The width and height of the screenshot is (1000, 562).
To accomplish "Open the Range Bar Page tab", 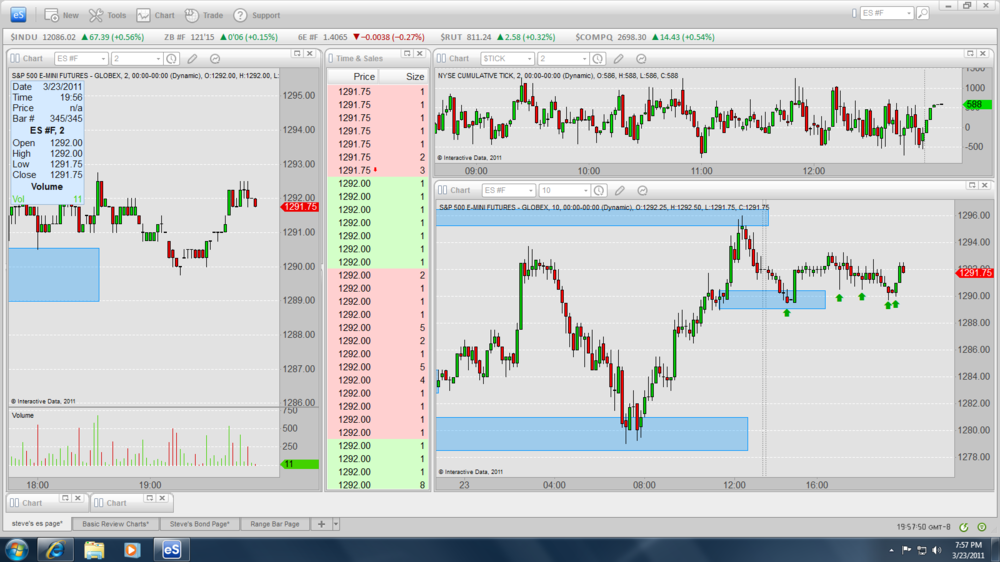I will (x=275, y=524).
